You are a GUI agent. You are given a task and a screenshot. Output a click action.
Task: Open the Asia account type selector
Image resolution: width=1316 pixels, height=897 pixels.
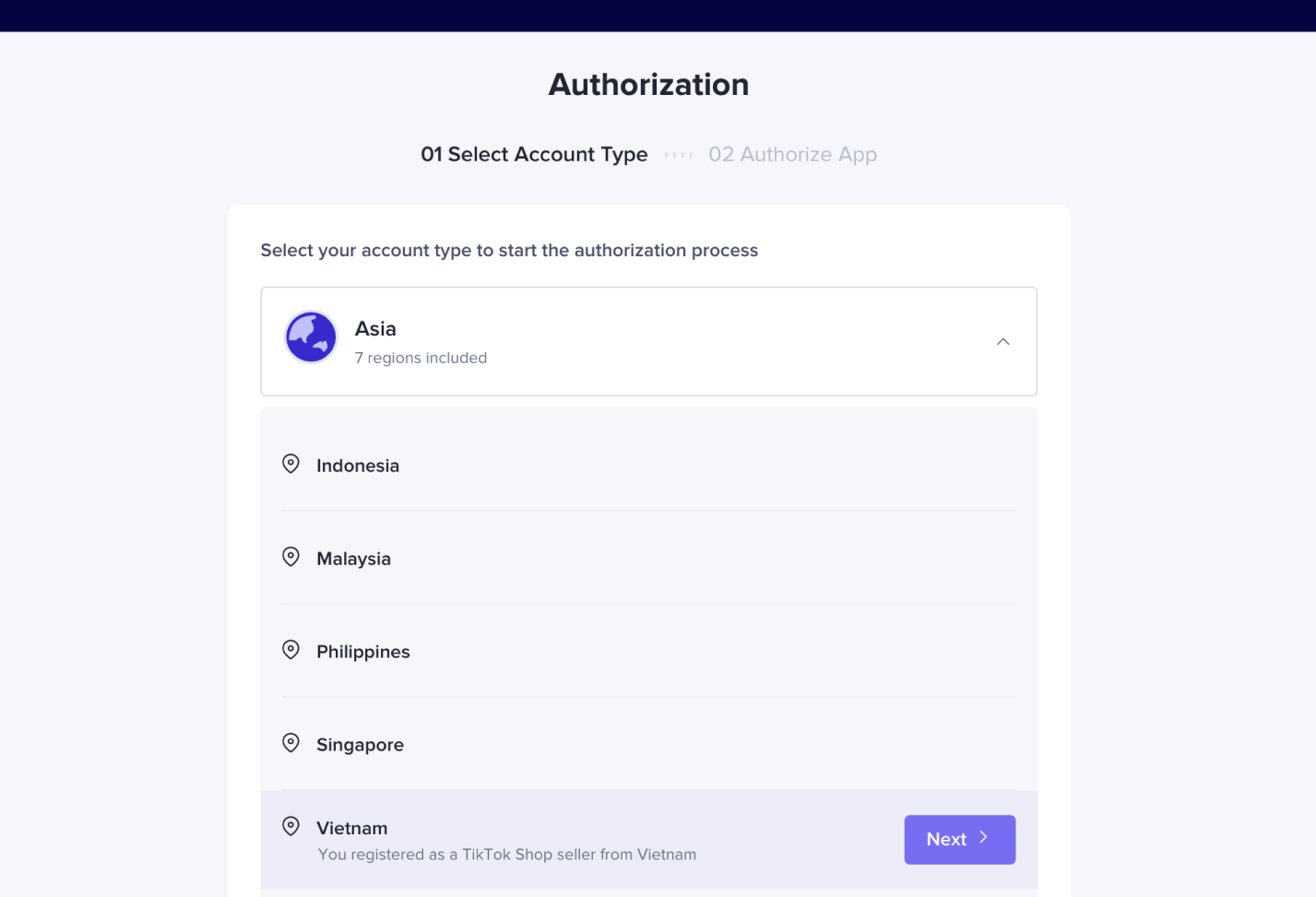coord(648,342)
